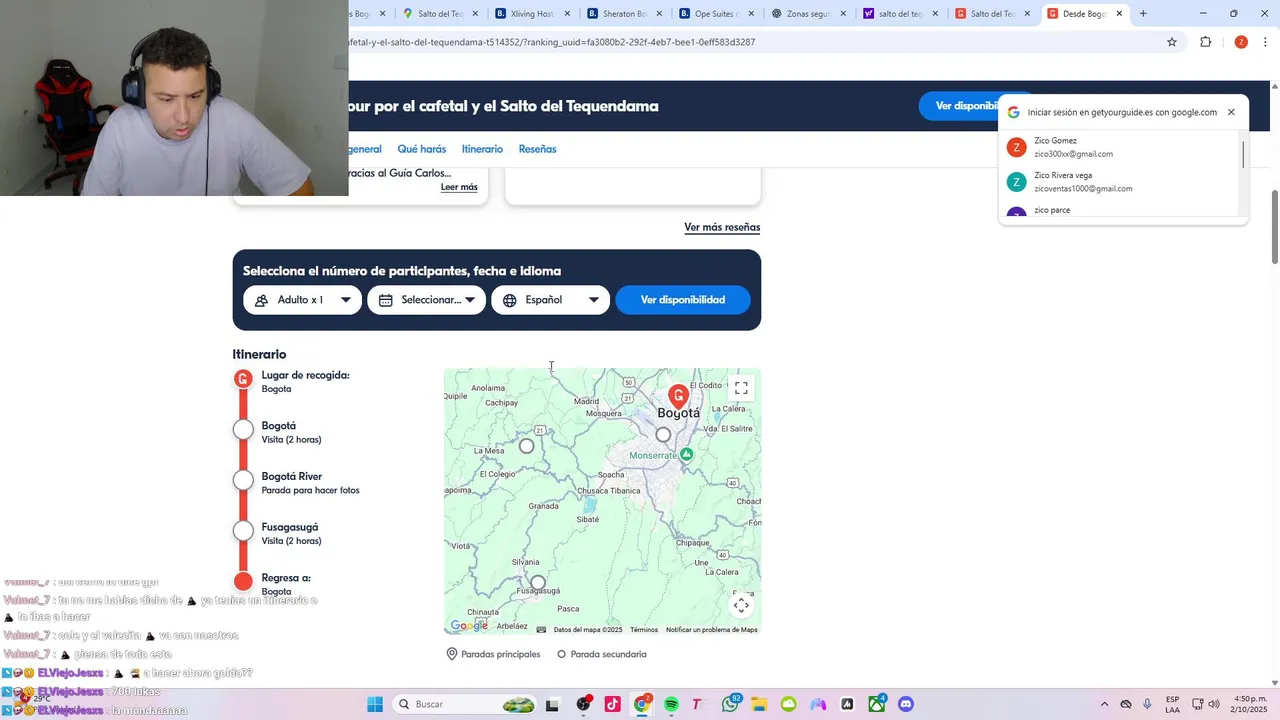Open map keyboard shortcuts icon
The height and width of the screenshot is (720, 1280).
pos(541,630)
